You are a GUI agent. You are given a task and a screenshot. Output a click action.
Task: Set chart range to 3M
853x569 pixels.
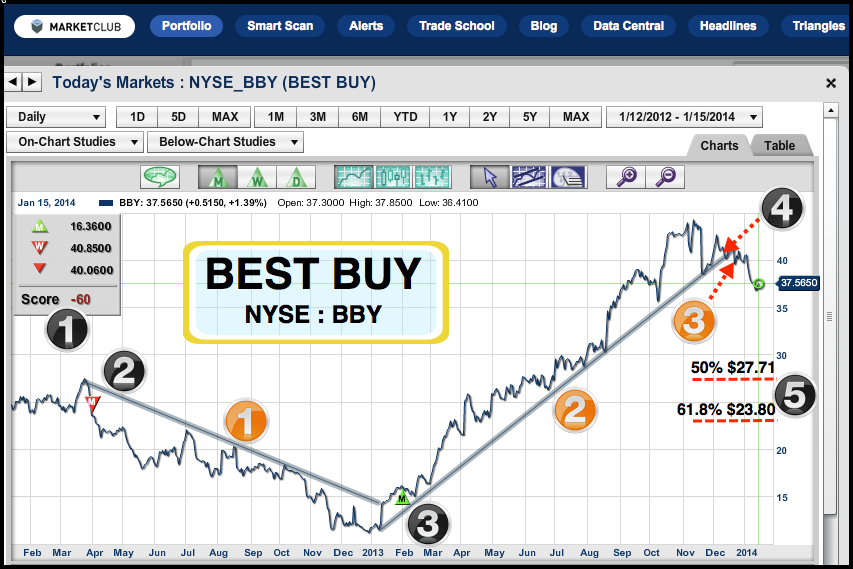(318, 117)
